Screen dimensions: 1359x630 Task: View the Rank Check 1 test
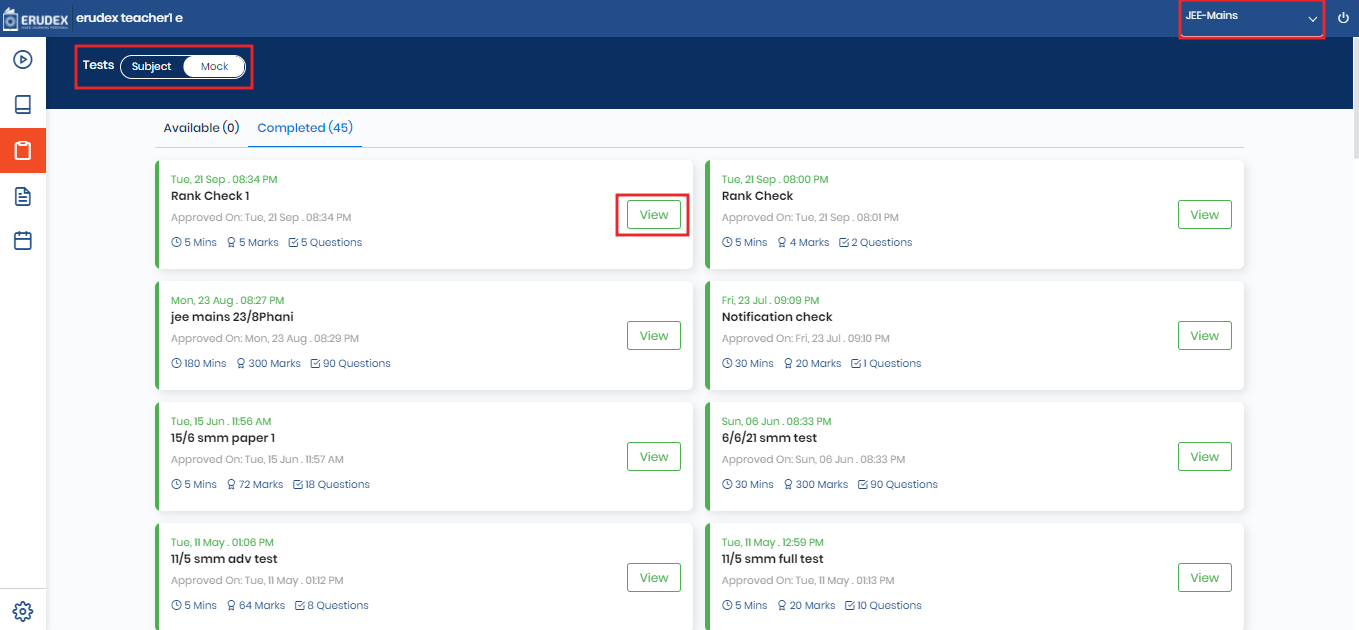tap(653, 215)
